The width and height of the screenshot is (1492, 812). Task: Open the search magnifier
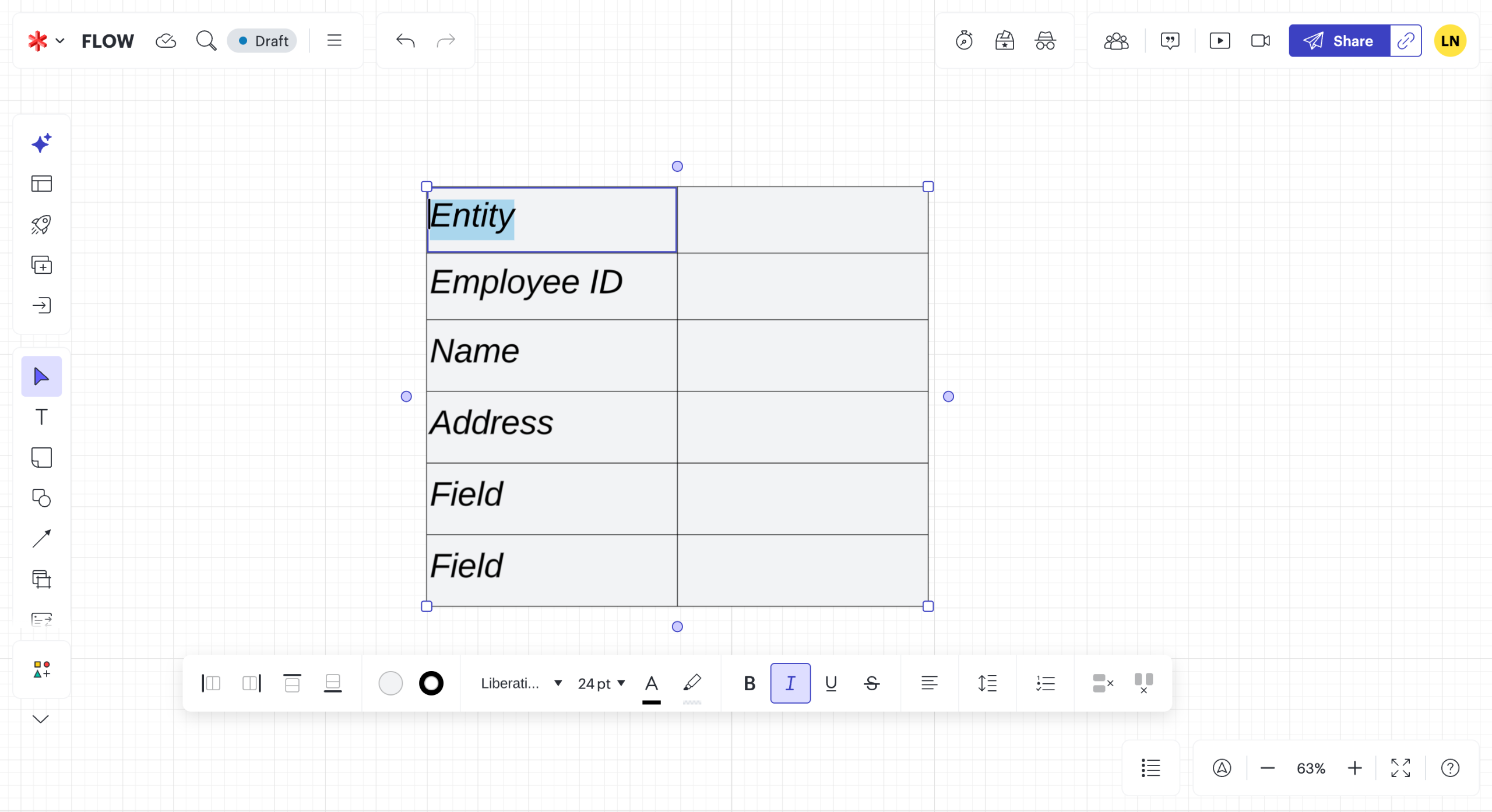206,41
